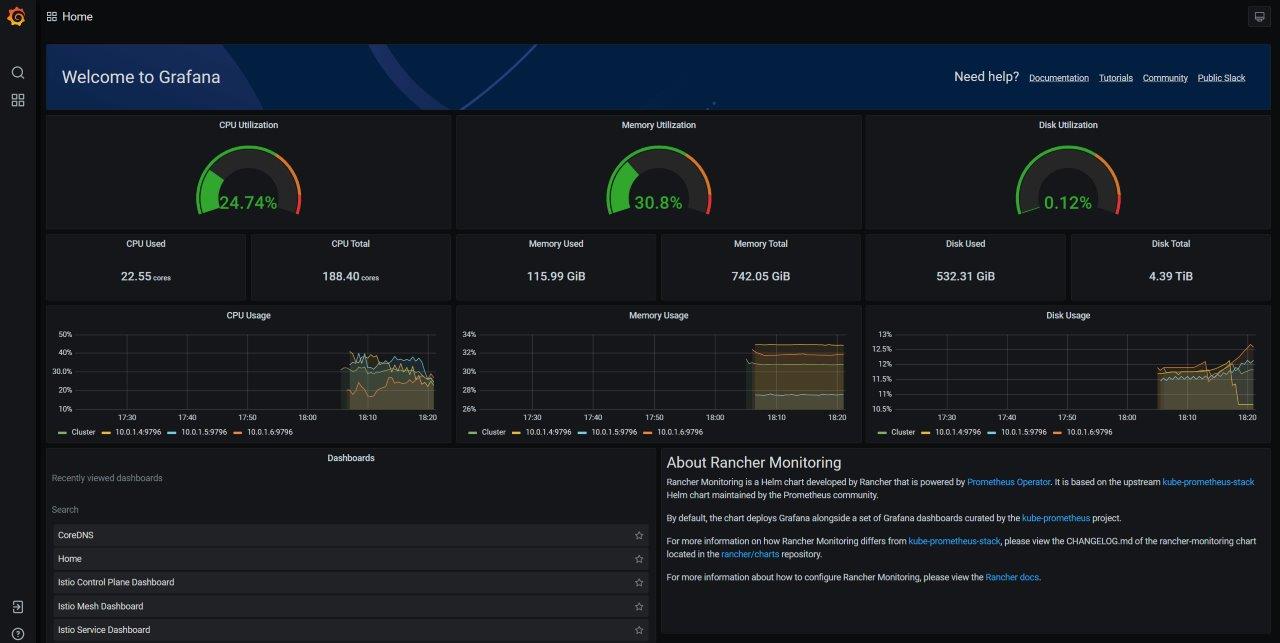Open the Home dashboard title picker
Screen dimensions: 1280x643
click(77, 17)
